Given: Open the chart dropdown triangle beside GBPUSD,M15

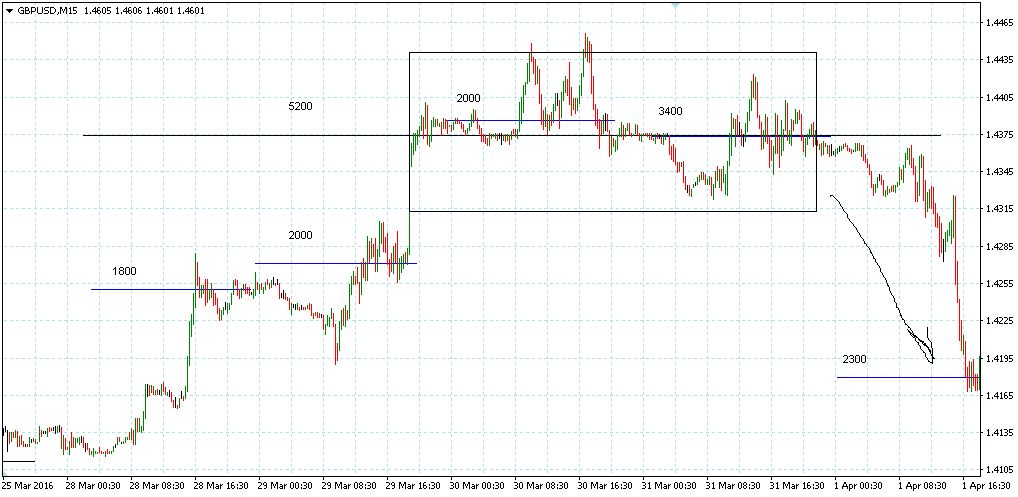Looking at the screenshot, I should (10, 10).
